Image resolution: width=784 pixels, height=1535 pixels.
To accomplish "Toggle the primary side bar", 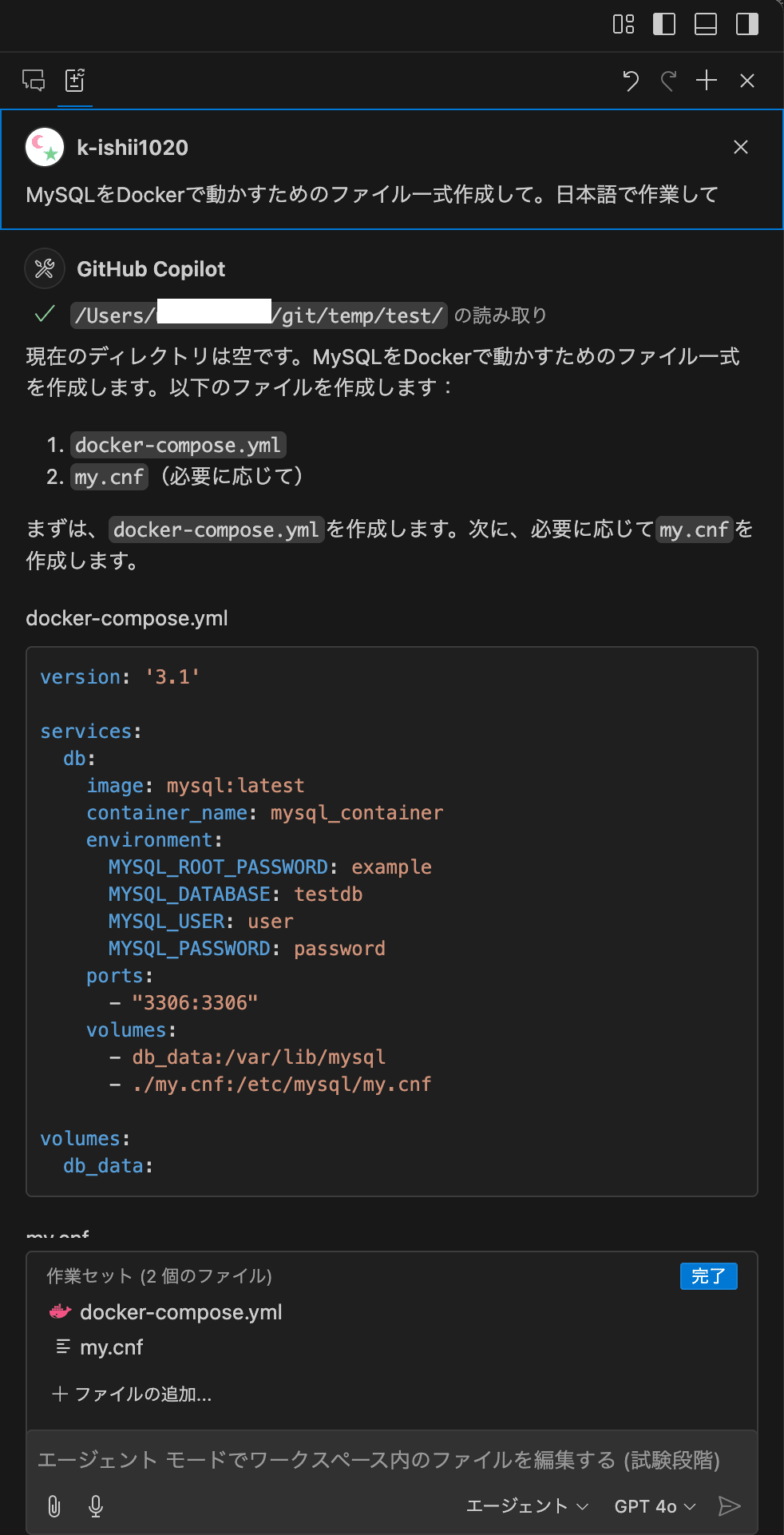I will pyautogui.click(x=664, y=25).
